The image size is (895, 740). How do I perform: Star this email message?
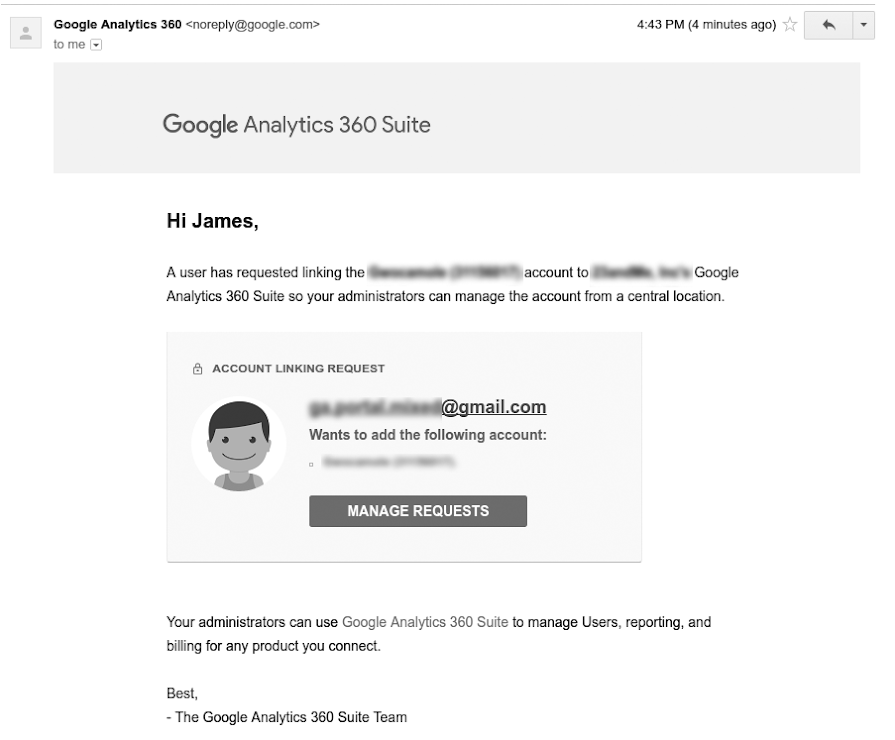790,25
